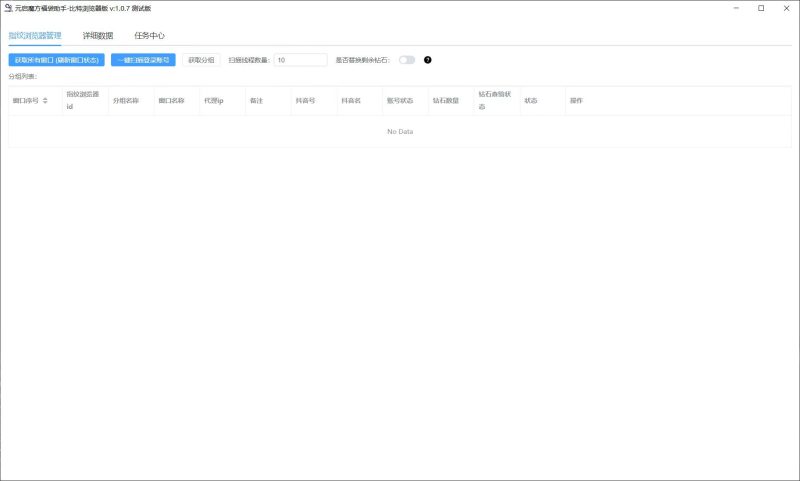Click the sort arrows beside 窗口序号
Image resolution: width=800 pixels, height=481 pixels.
pyautogui.click(x=45, y=101)
